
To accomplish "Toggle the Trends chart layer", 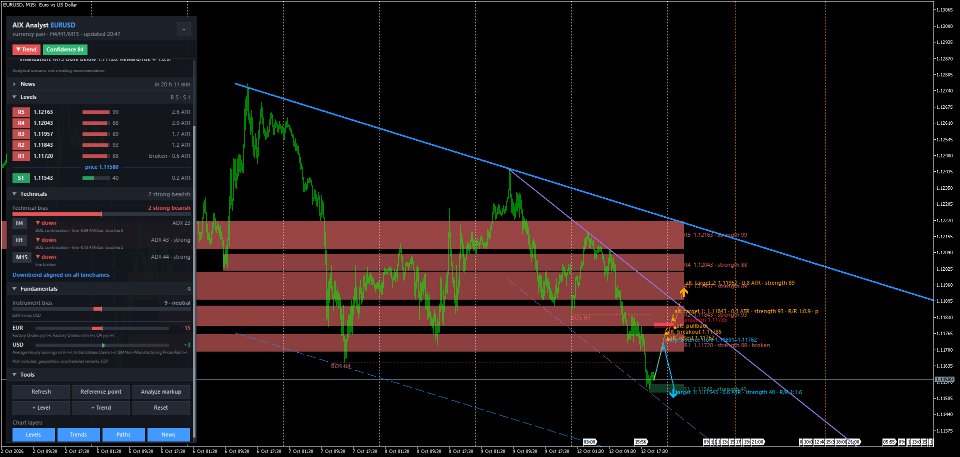I will [78, 434].
